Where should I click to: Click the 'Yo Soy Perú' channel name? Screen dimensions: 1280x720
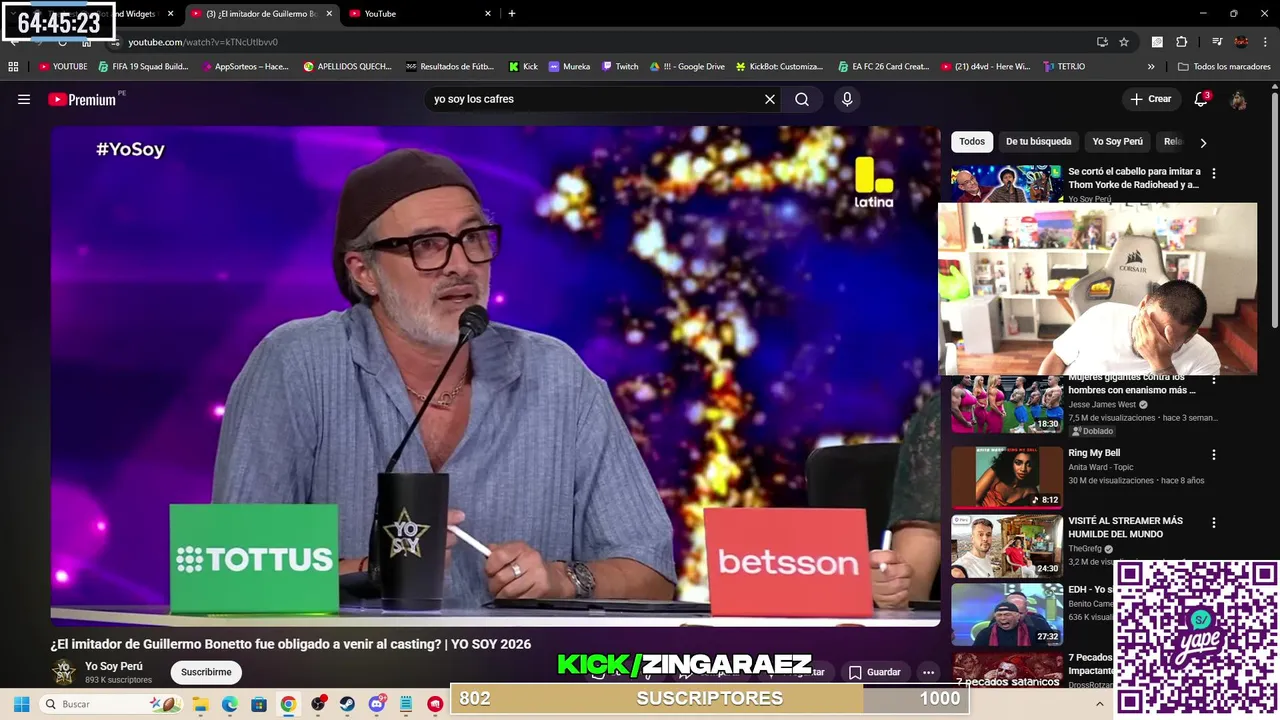click(114, 666)
